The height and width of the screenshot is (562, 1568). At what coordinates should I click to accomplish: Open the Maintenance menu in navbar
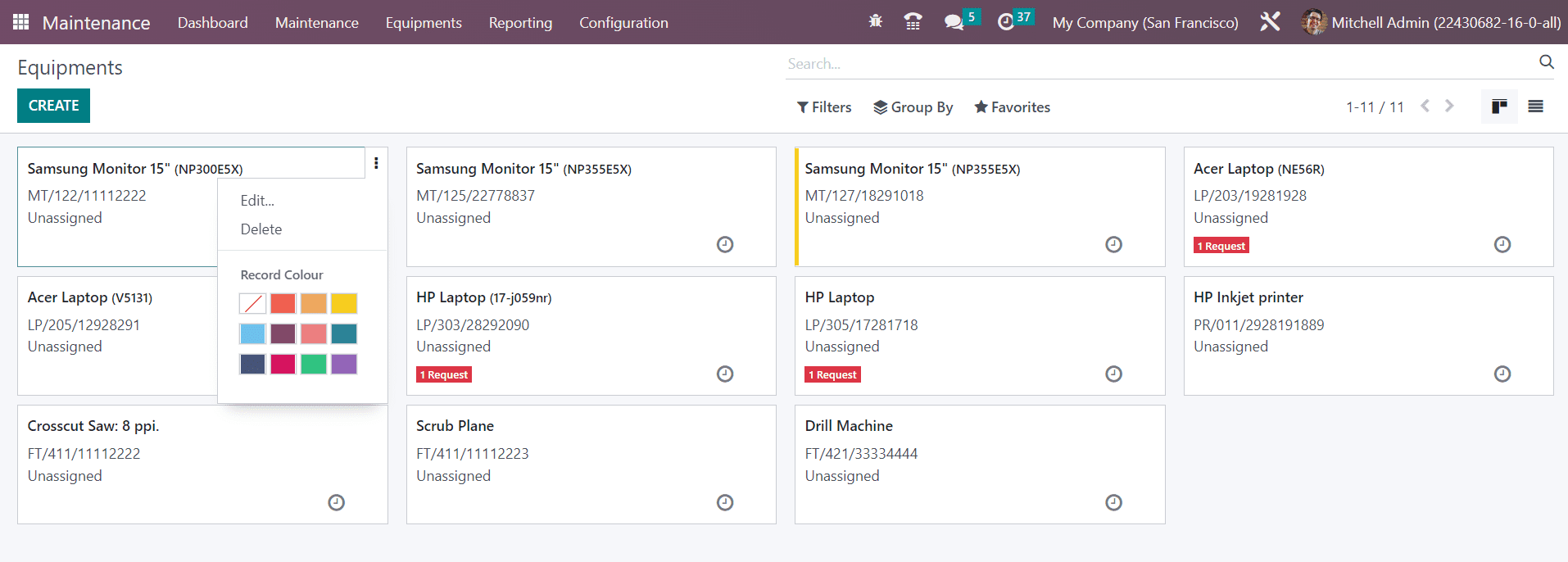click(x=316, y=22)
